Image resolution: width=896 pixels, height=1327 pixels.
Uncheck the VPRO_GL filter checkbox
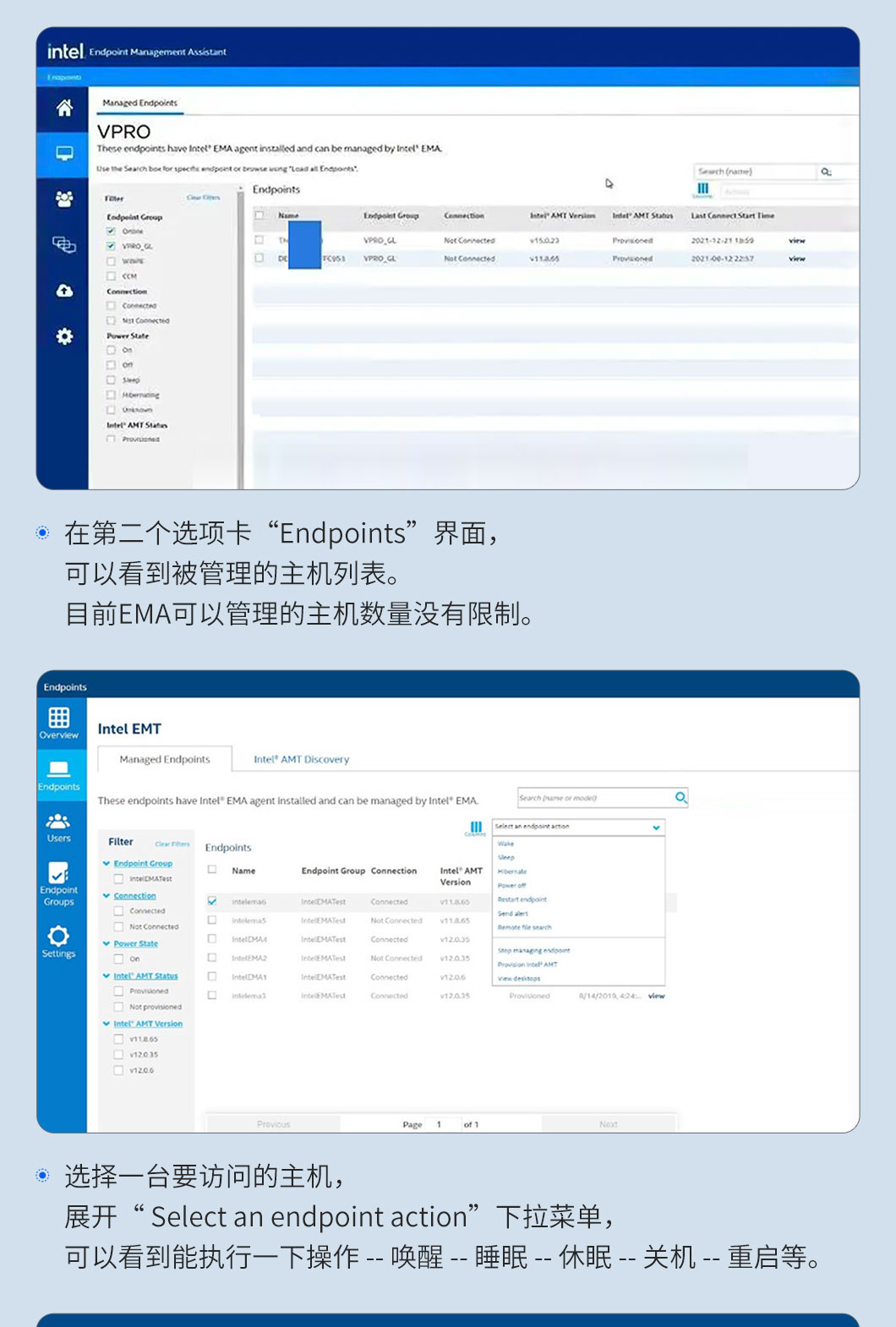[x=111, y=246]
